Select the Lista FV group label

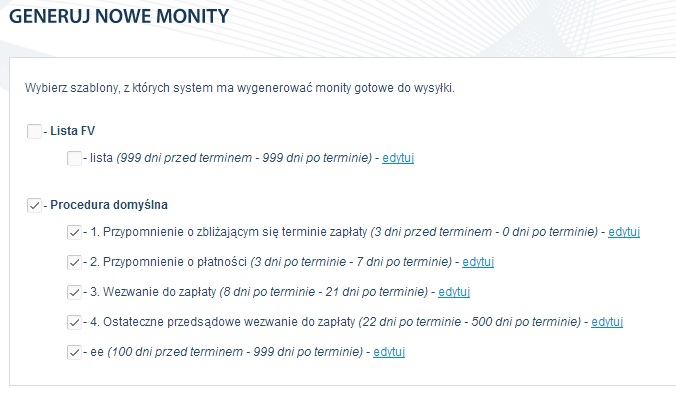coord(72,131)
